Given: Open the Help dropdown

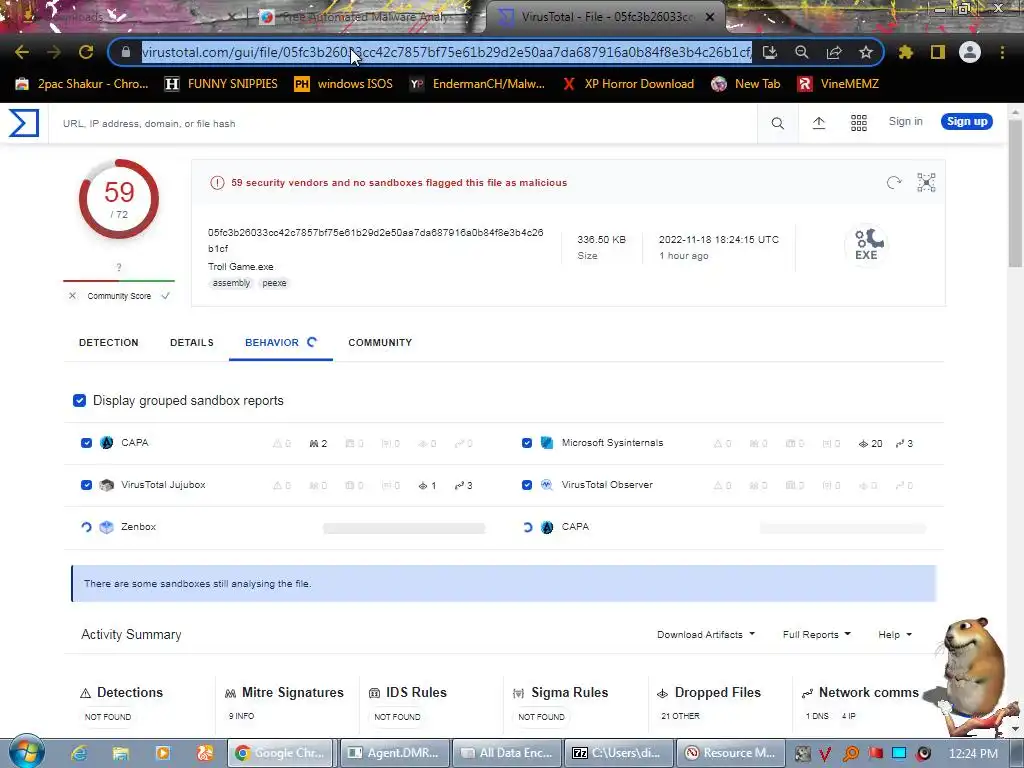Looking at the screenshot, I should (895, 634).
